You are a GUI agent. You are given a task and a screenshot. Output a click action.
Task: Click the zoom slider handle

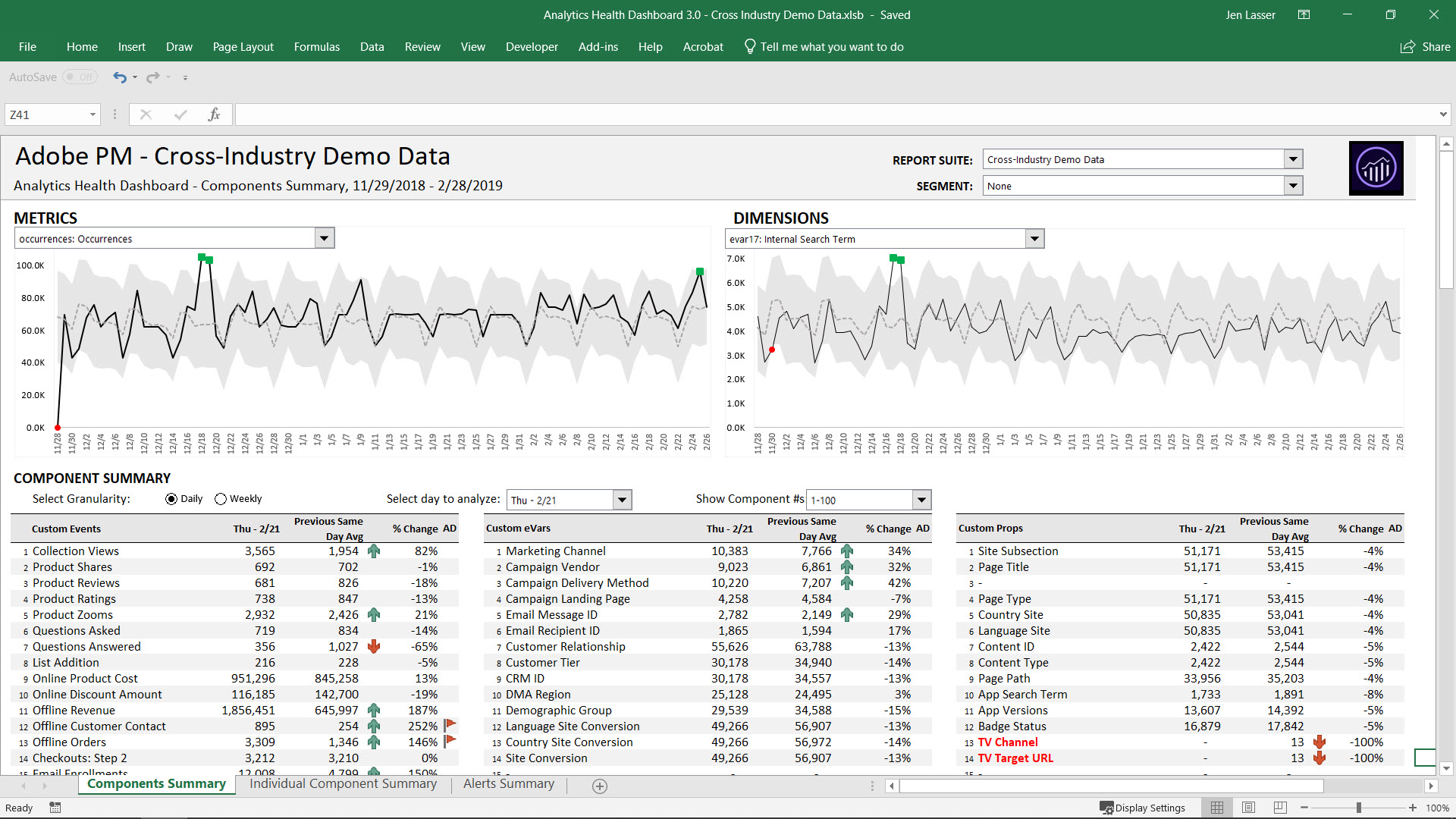[1358, 808]
